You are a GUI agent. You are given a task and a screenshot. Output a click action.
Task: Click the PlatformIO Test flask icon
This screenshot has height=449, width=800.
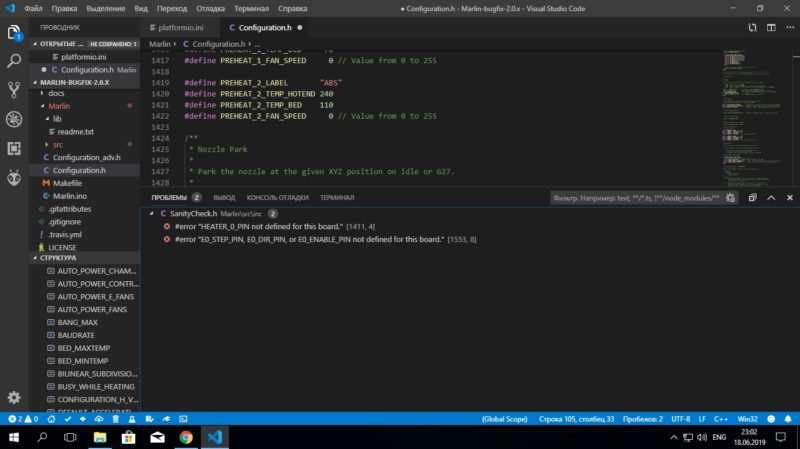tap(132, 419)
